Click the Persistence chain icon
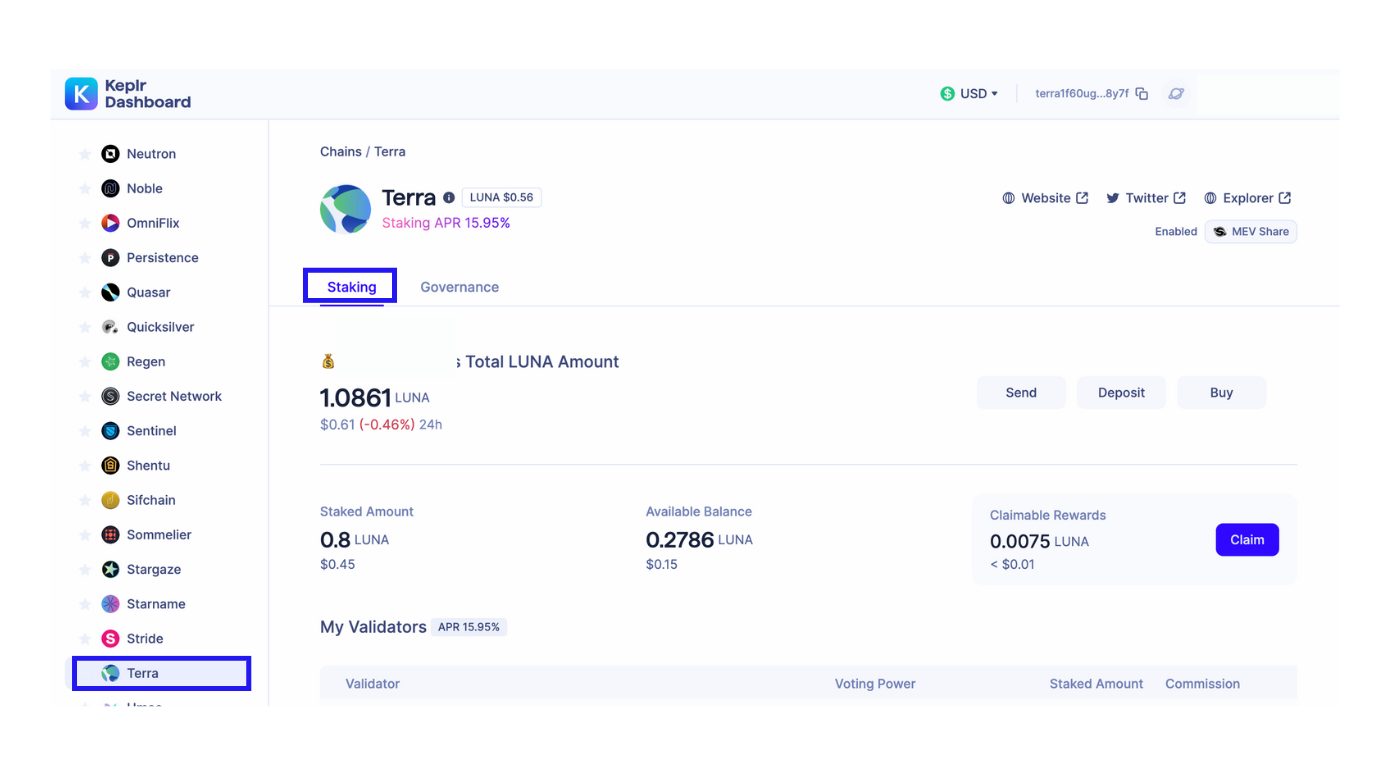Viewport: 1386px width, 772px height. pos(111,258)
